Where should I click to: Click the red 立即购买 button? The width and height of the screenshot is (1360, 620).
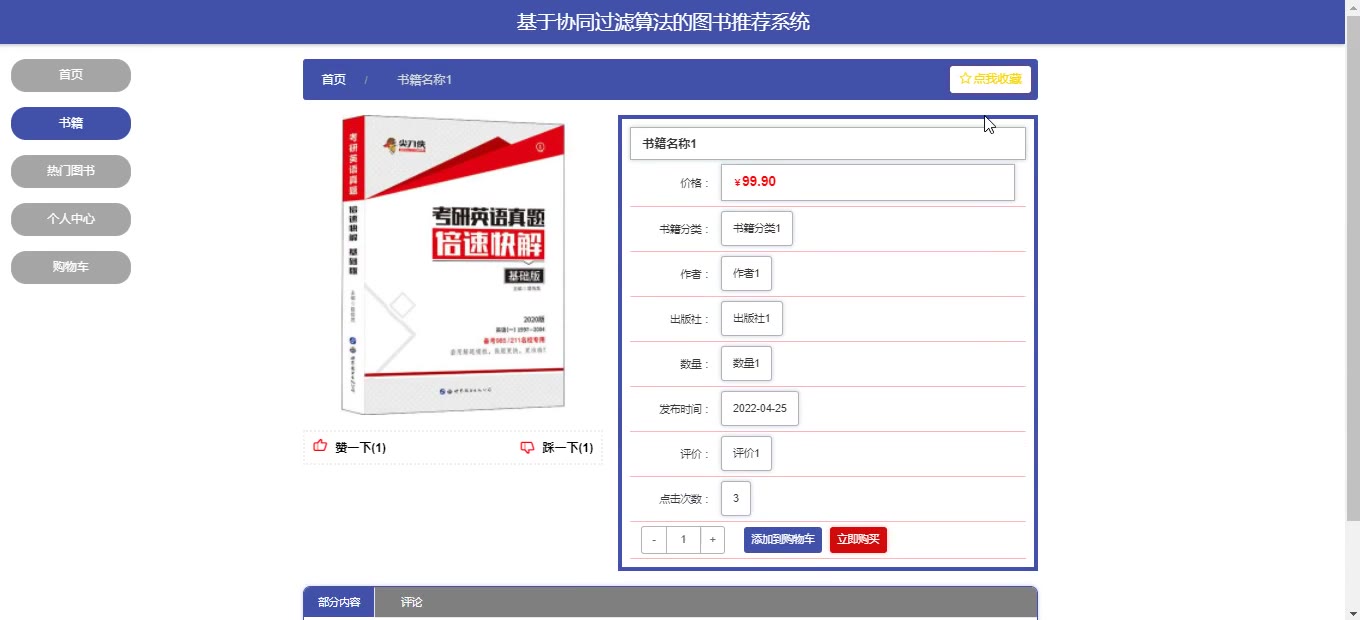858,540
